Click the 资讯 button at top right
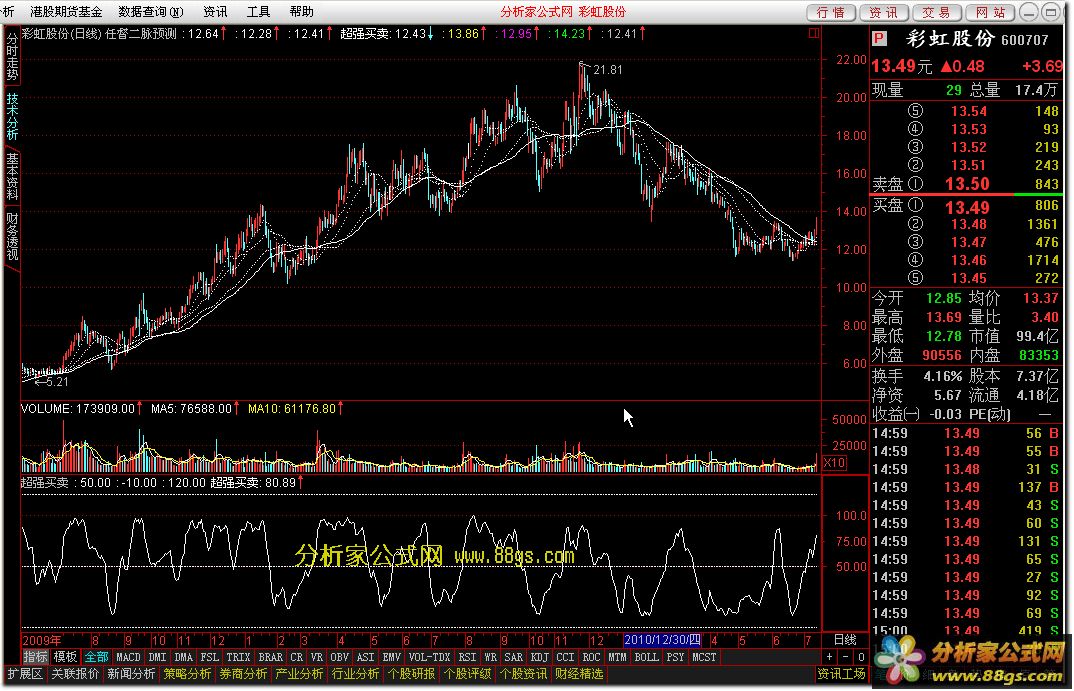Image resolution: width=1074 pixels, height=691 pixels. pos(884,12)
